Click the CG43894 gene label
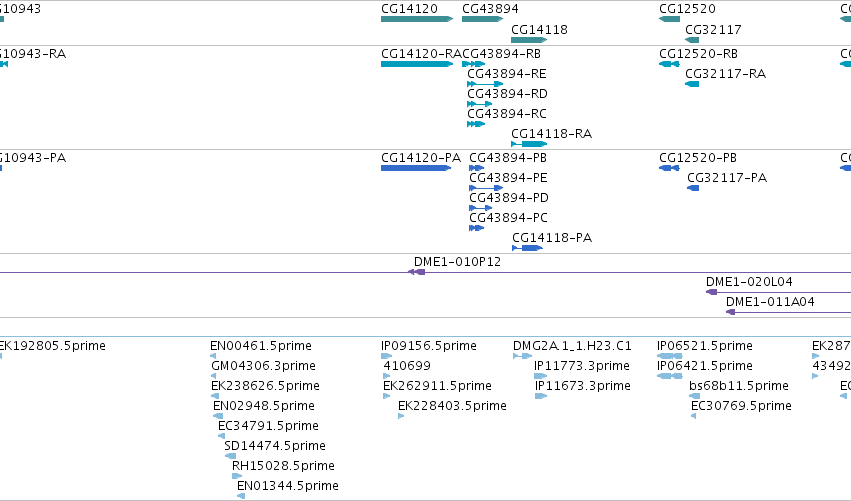Viewport: 851px width, 501px height. pos(490,9)
